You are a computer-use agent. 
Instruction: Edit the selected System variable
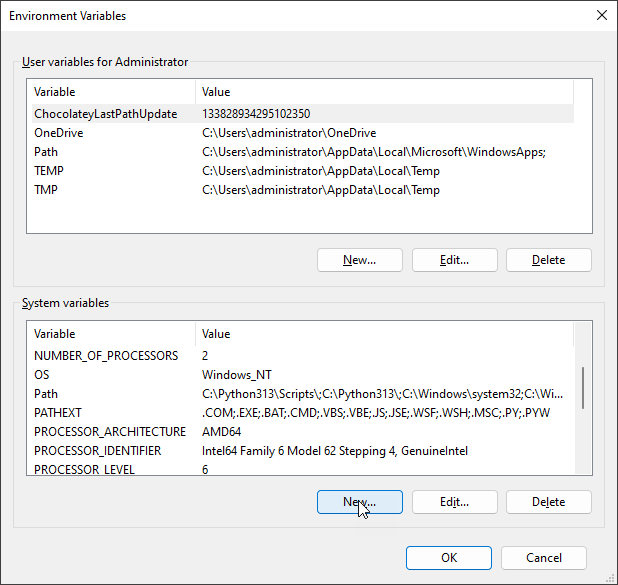(x=454, y=502)
